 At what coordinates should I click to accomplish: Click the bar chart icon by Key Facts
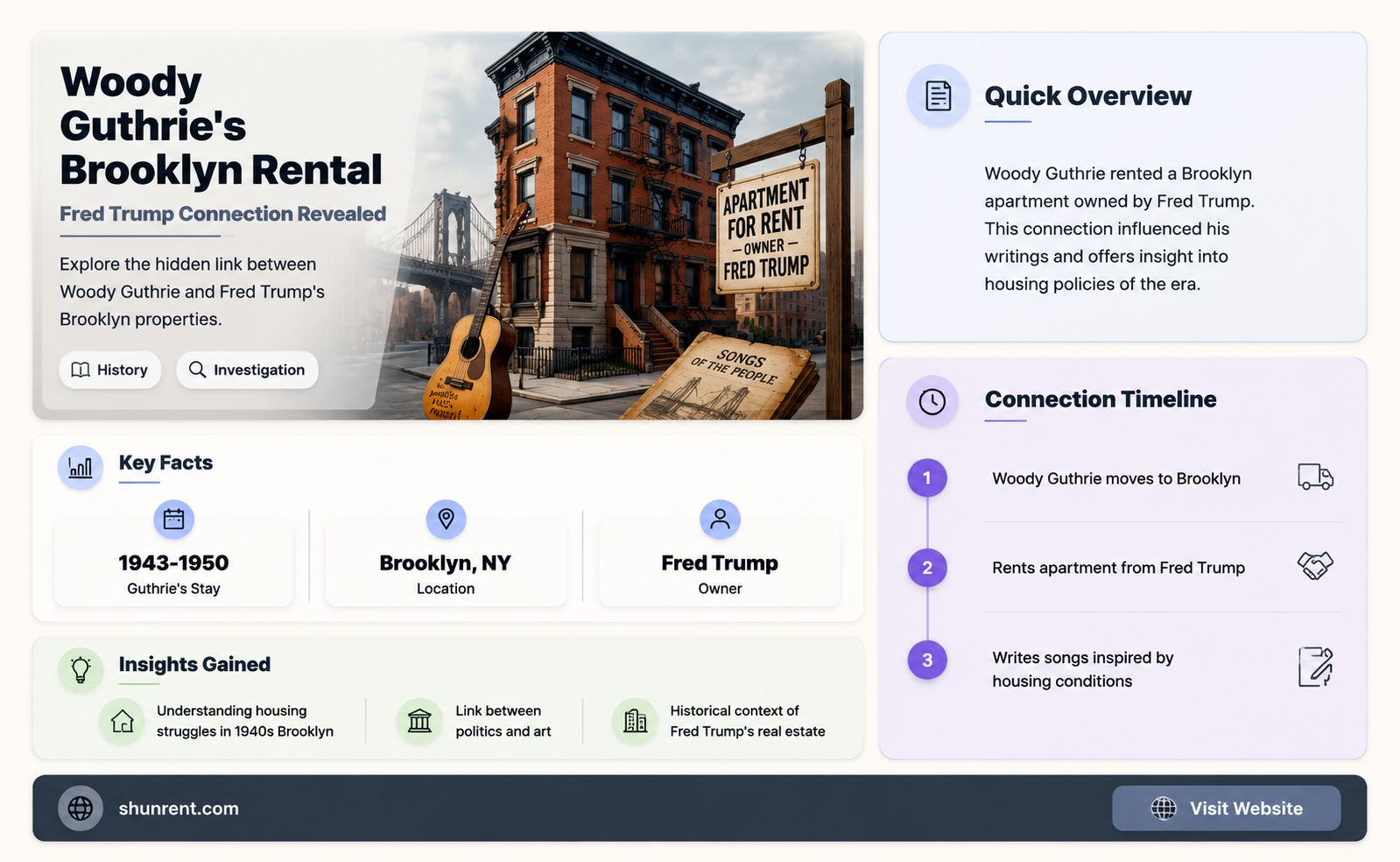pyautogui.click(x=81, y=468)
